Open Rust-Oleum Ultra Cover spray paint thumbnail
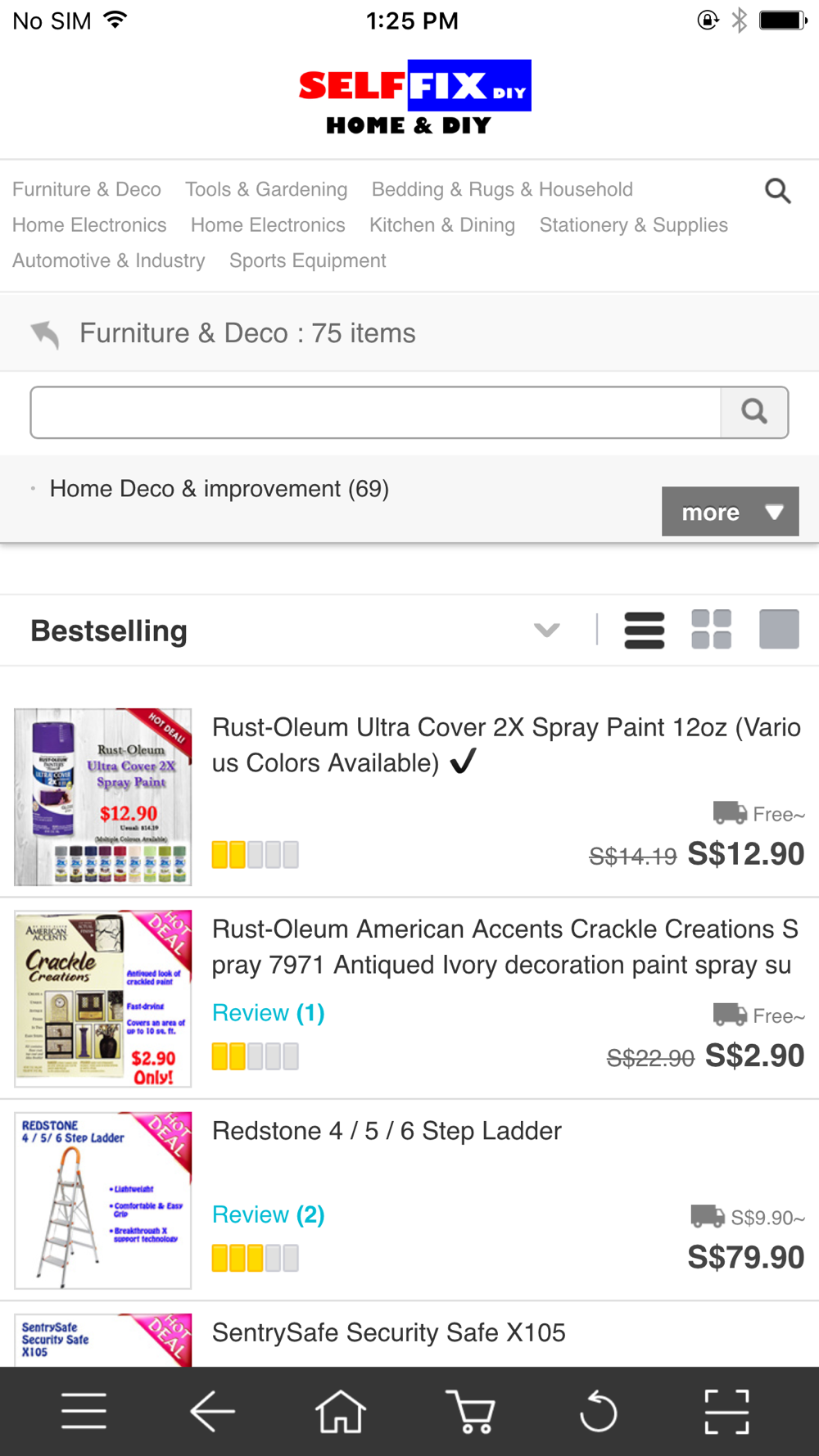This screenshot has height=1456, width=819. pos(103,797)
